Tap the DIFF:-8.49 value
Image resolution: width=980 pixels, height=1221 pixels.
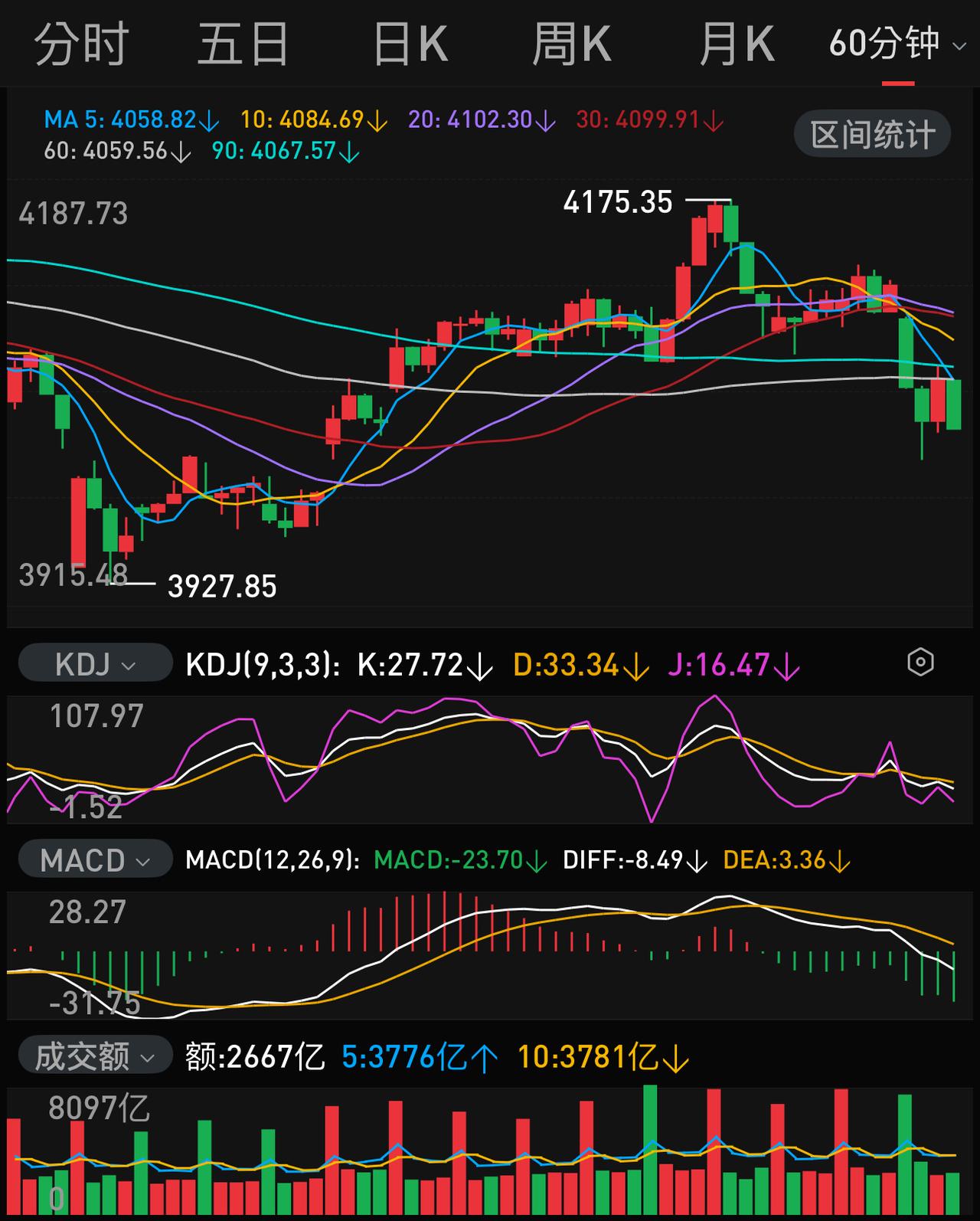coord(635,860)
